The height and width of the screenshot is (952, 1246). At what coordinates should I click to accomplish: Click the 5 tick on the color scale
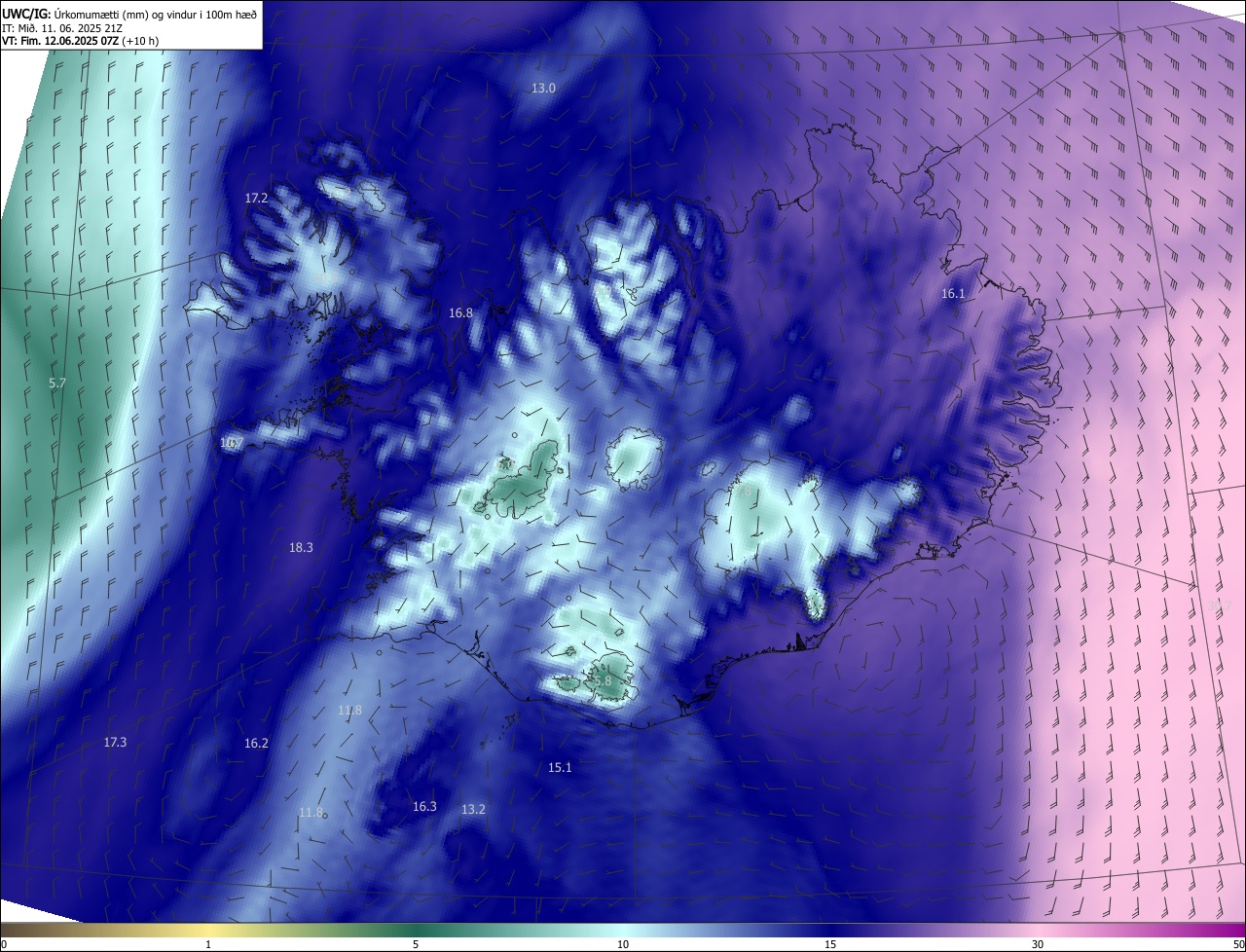coord(416,944)
